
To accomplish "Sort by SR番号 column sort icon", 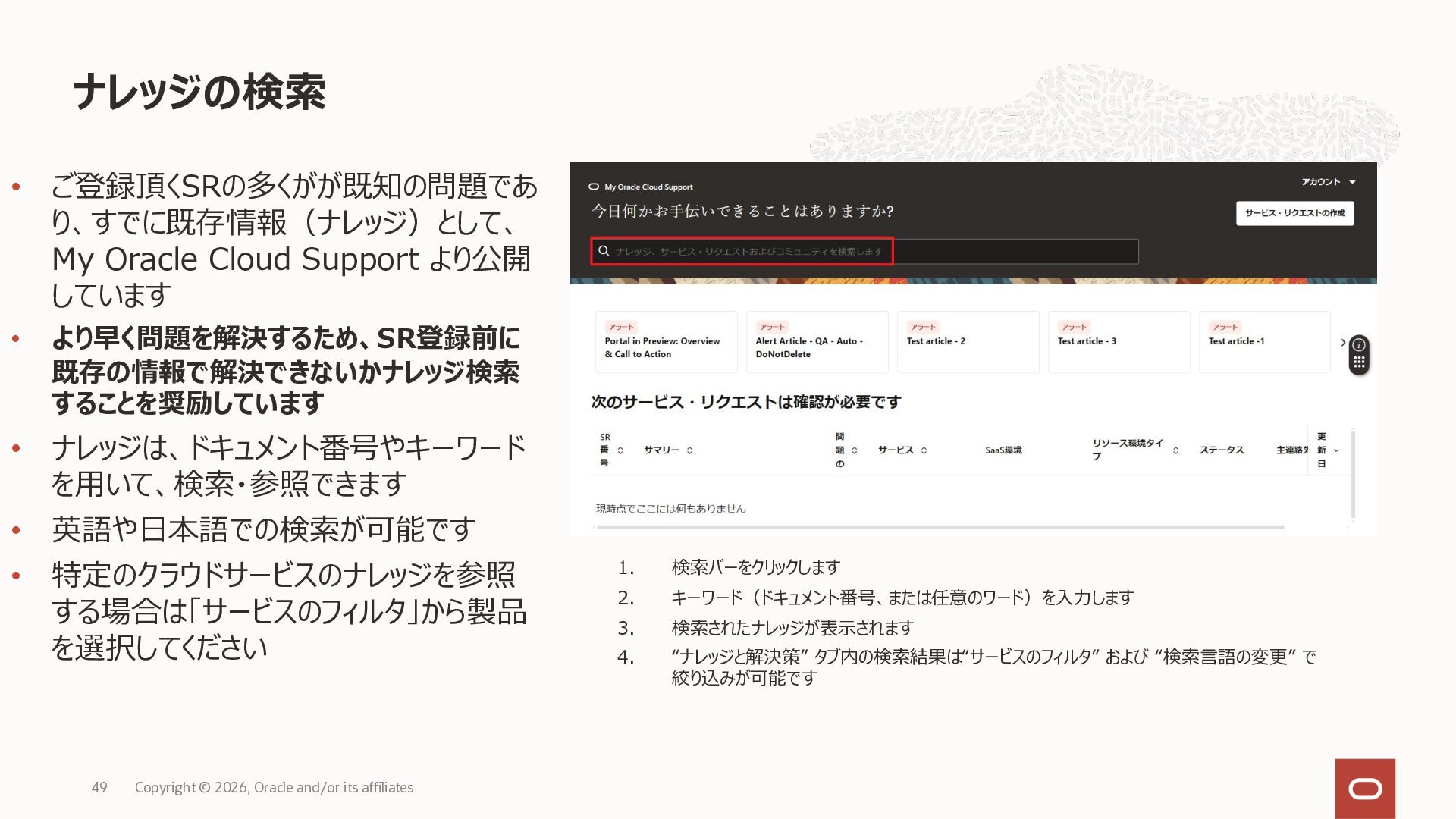I will [620, 450].
